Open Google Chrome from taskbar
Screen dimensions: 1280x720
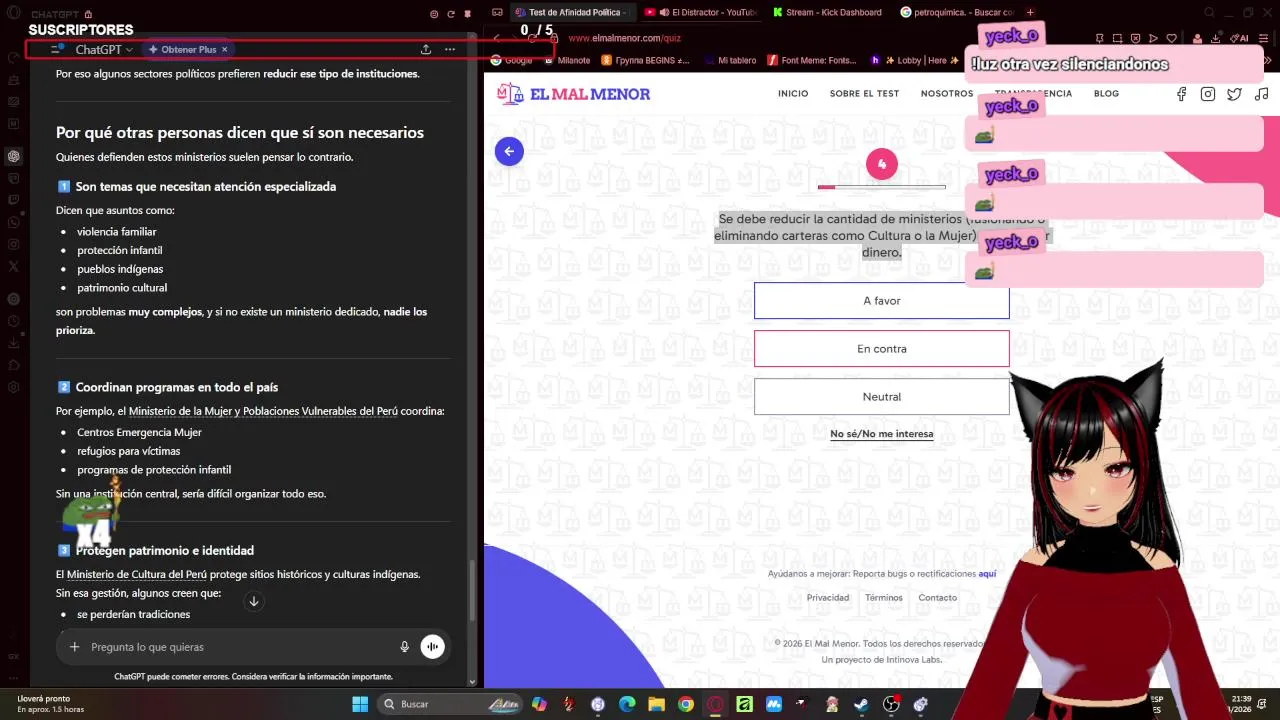coord(685,704)
